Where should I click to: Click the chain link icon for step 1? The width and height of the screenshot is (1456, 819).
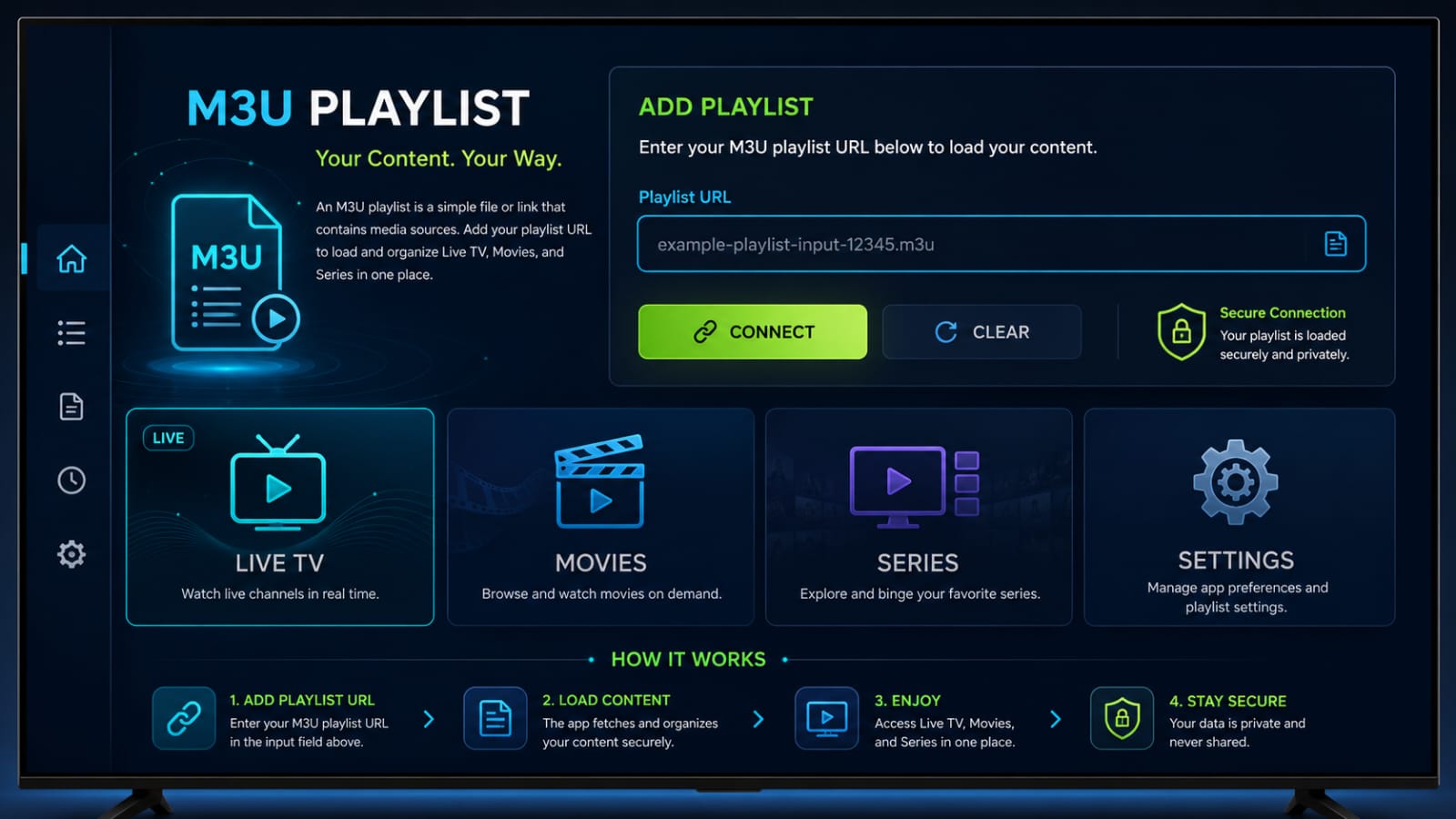coord(184,718)
